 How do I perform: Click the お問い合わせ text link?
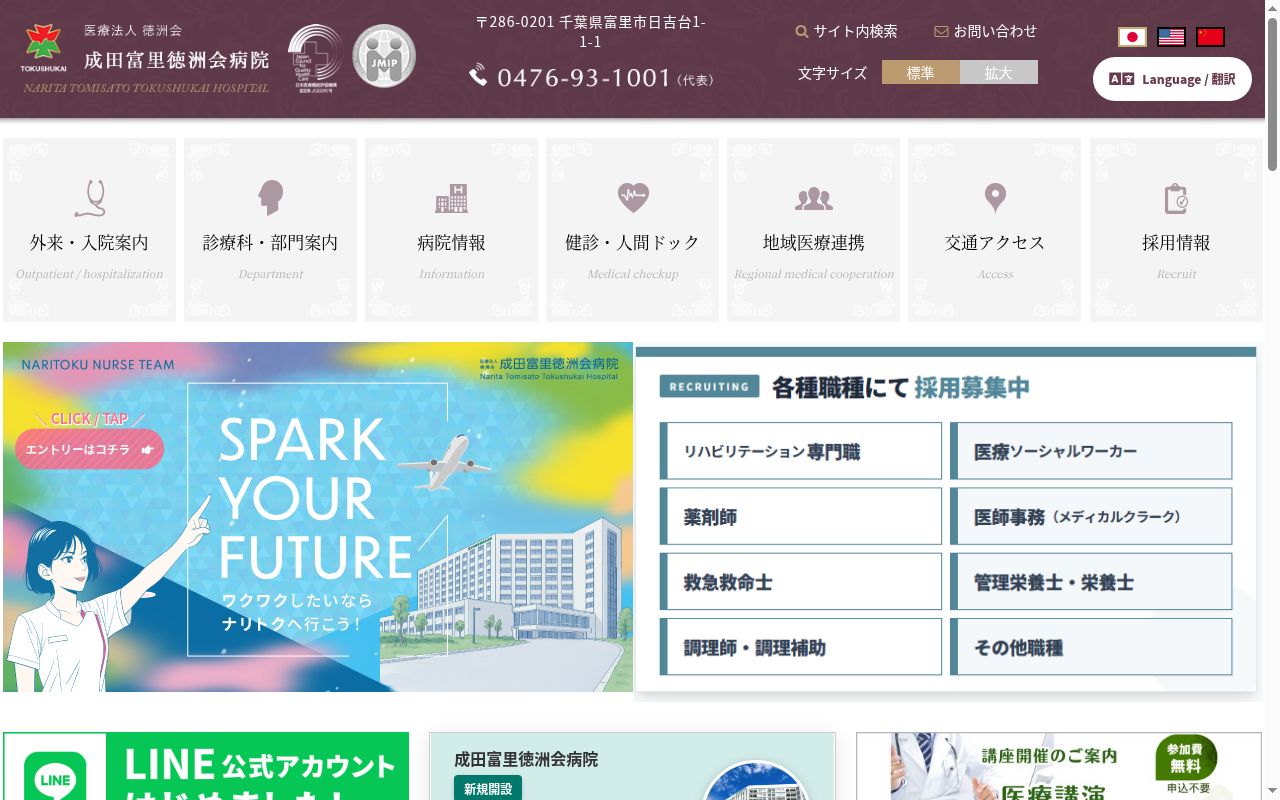tap(995, 31)
